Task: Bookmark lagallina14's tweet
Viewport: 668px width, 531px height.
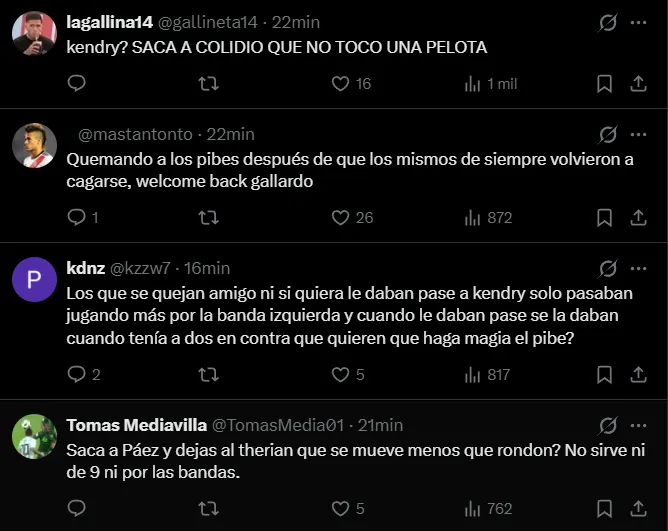Action: tap(604, 84)
